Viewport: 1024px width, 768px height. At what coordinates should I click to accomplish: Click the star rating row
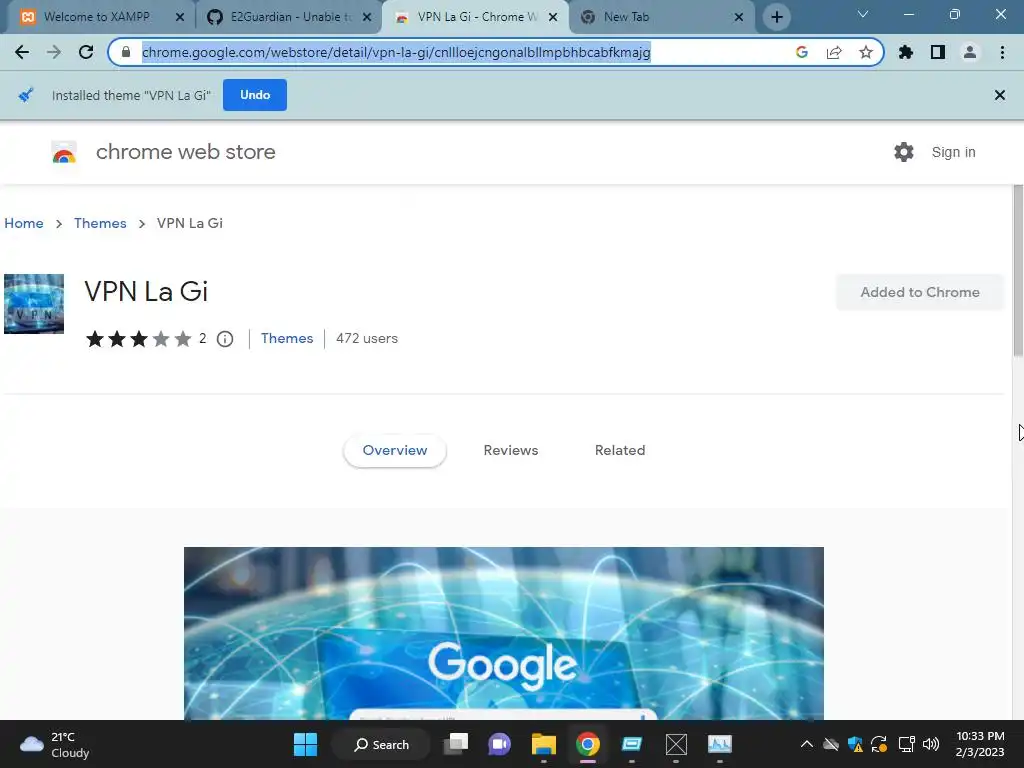pyautogui.click(x=138, y=339)
